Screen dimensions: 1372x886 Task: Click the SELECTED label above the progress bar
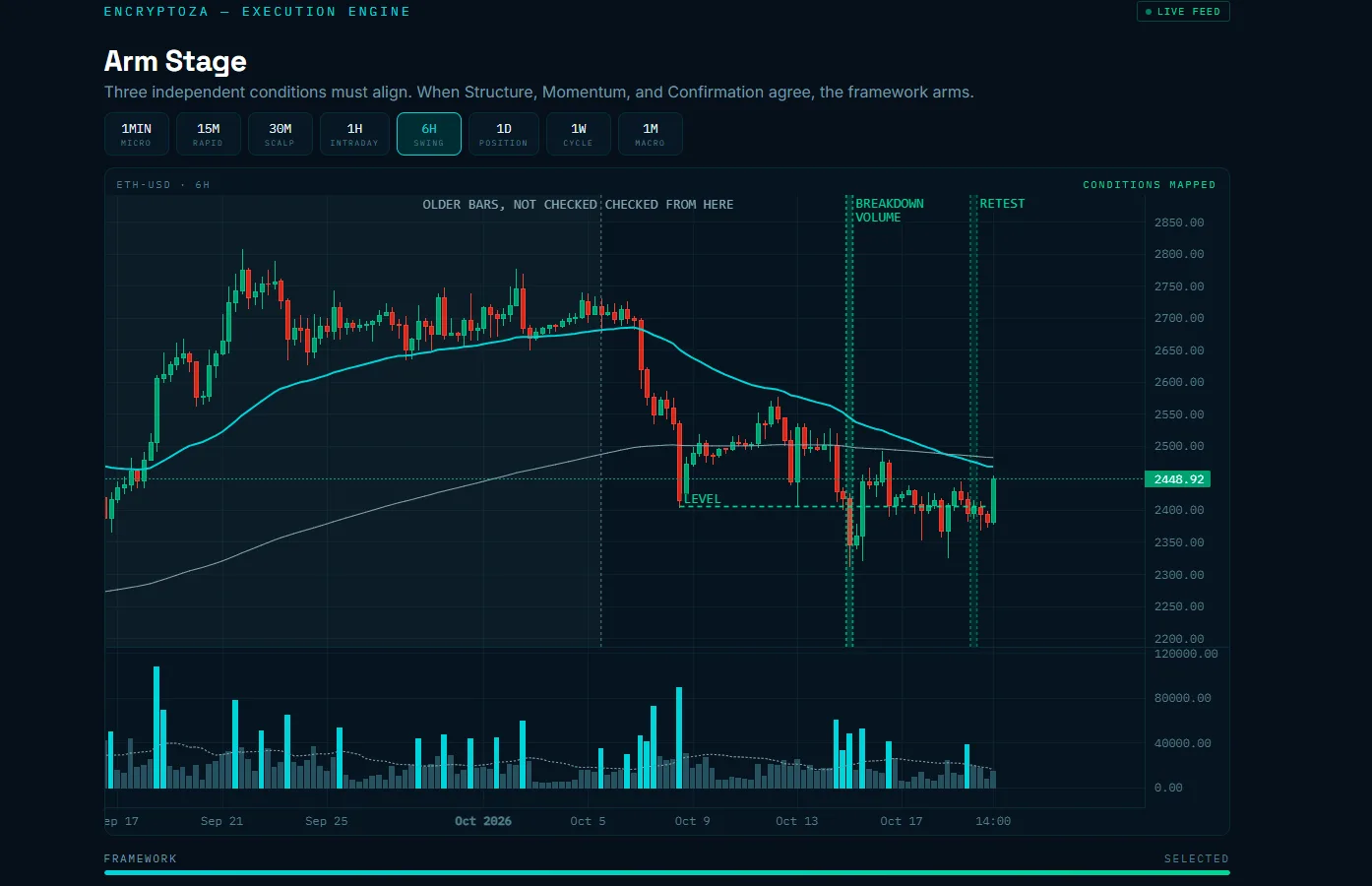click(1197, 859)
